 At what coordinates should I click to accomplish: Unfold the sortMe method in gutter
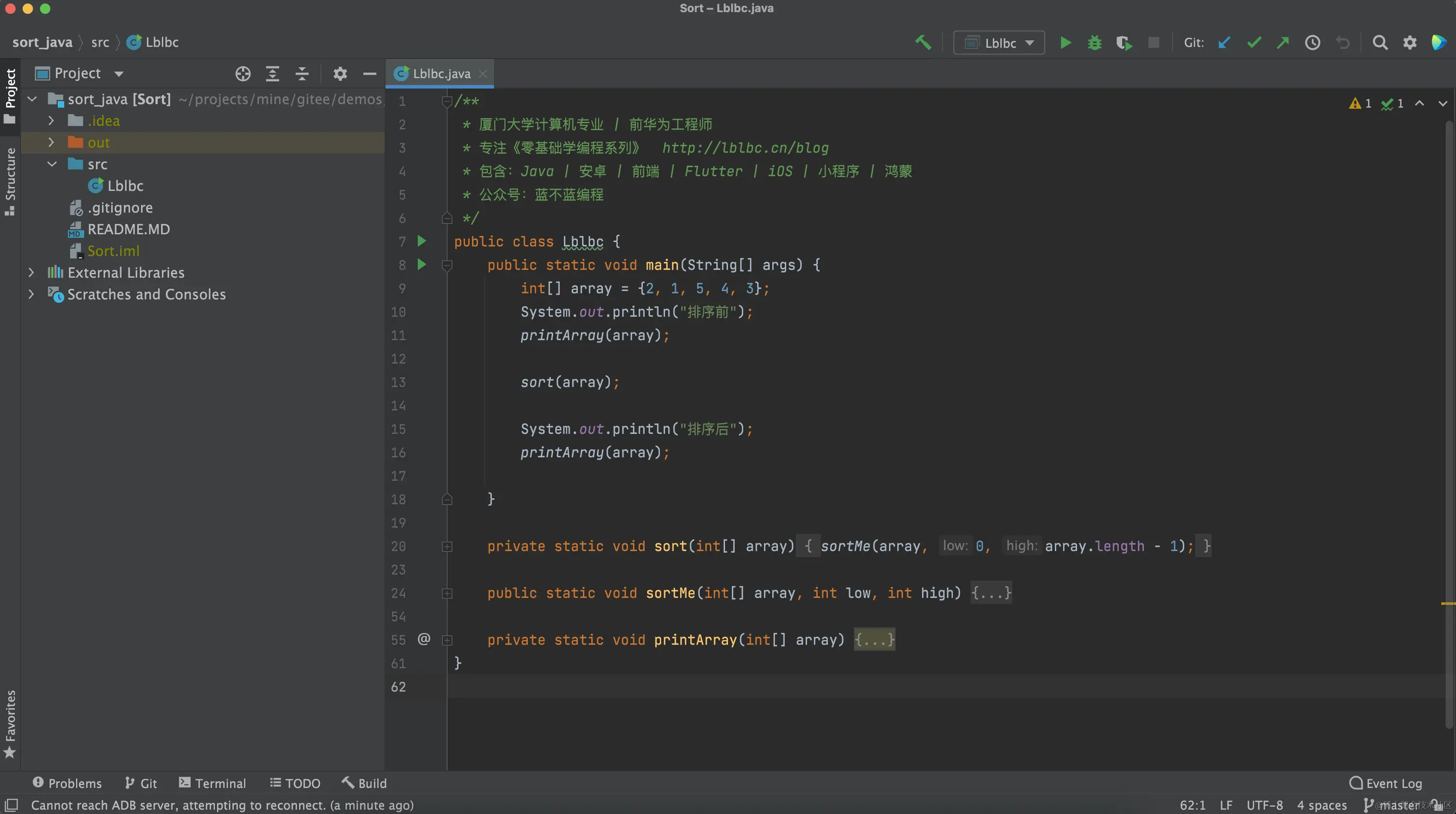pos(446,594)
